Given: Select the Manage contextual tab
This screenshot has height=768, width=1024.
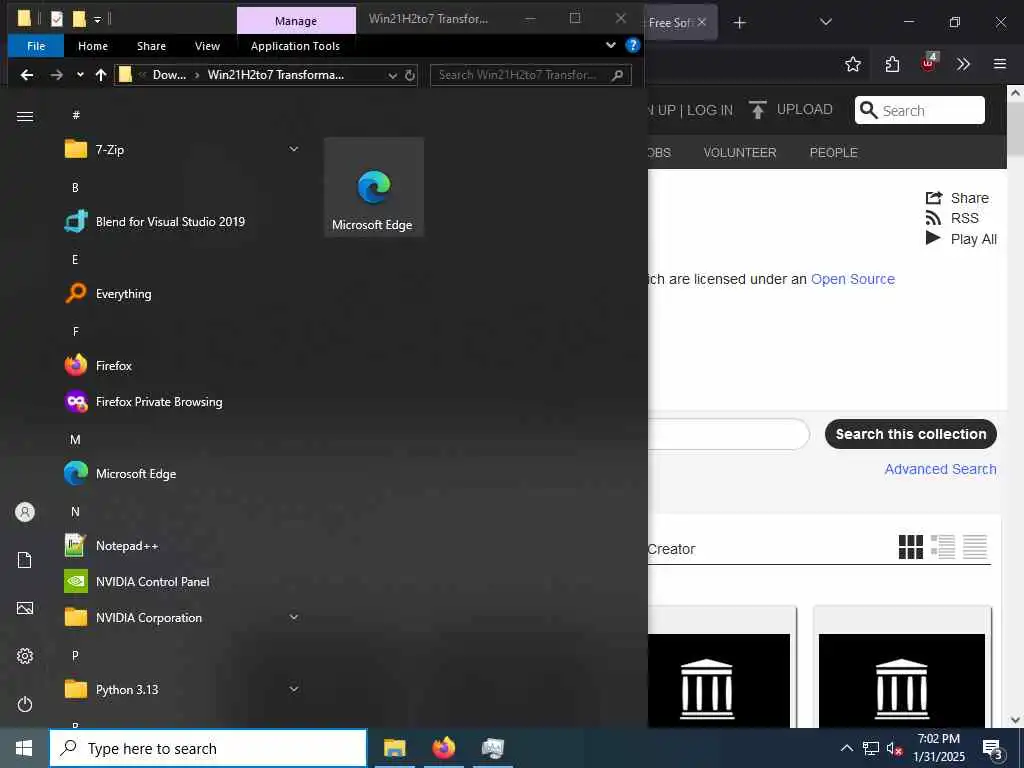Looking at the screenshot, I should (296, 21).
